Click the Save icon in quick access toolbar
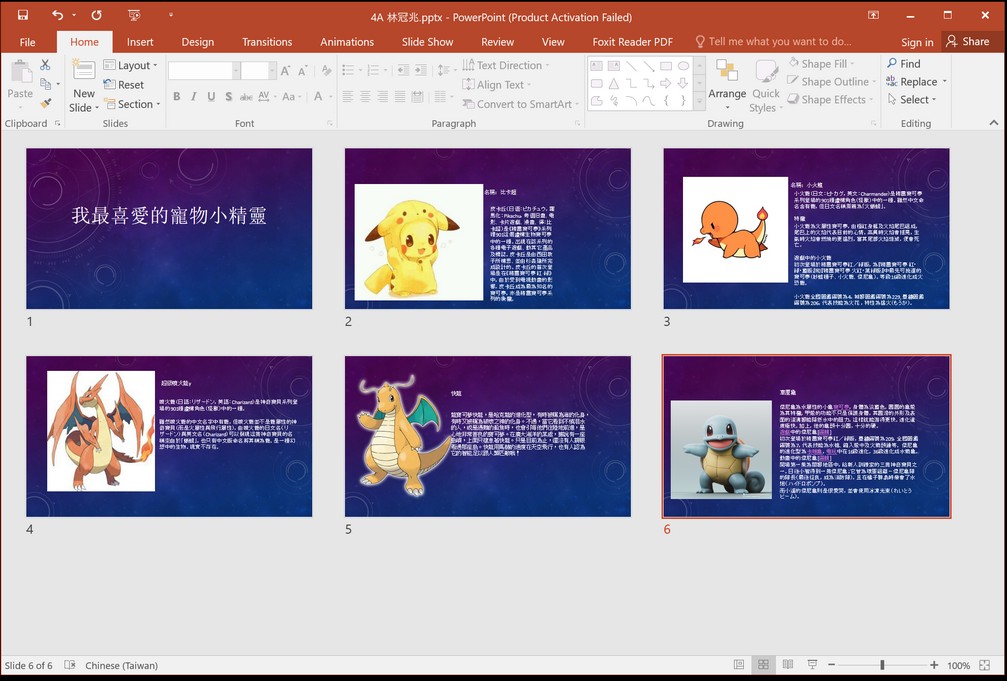This screenshot has width=1007, height=681. pos(23,15)
